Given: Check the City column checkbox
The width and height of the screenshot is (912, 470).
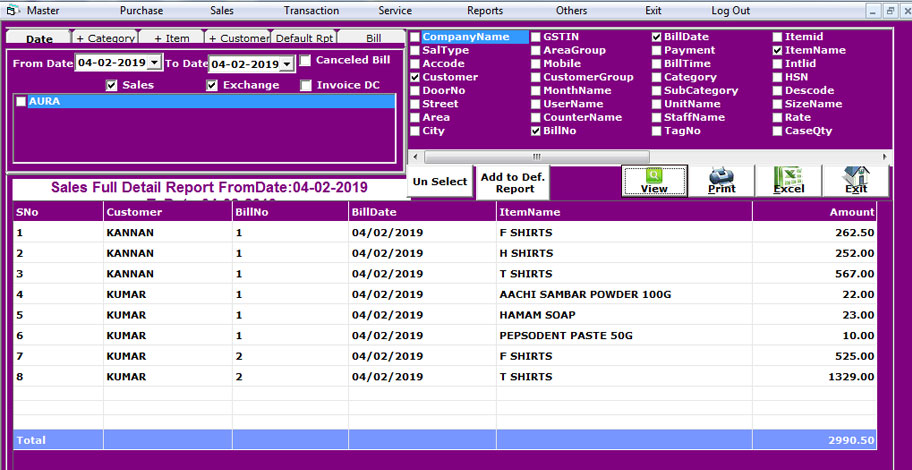Looking at the screenshot, I should 415,131.
